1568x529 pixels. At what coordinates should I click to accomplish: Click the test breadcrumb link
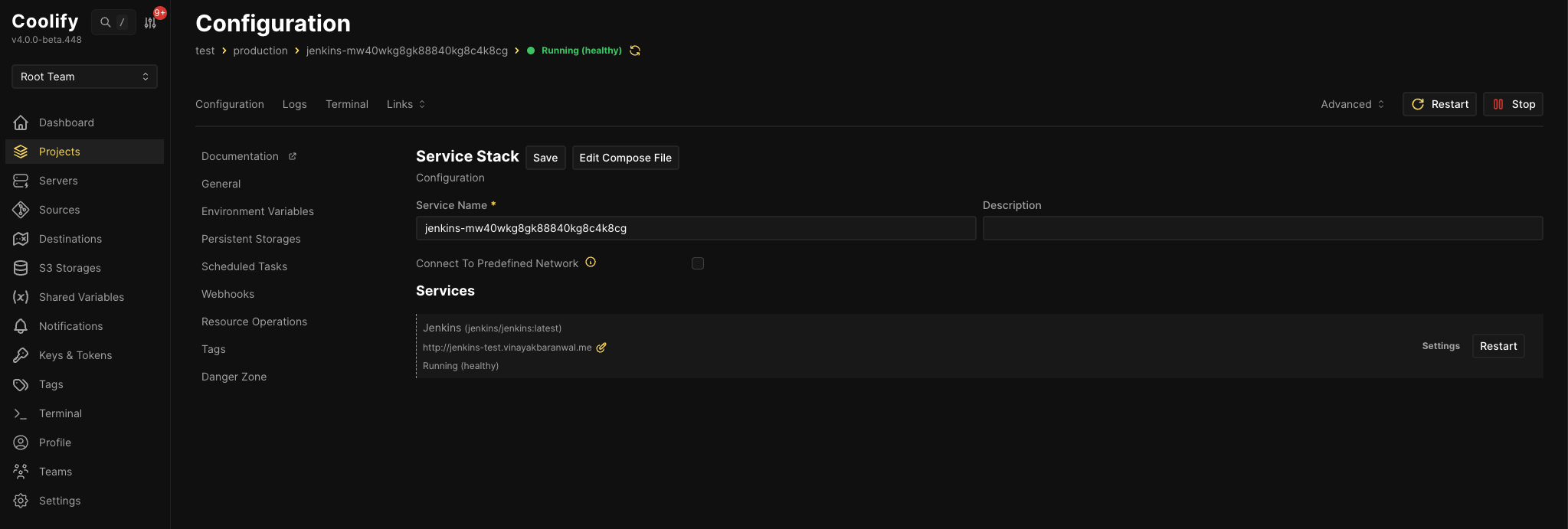(x=205, y=51)
